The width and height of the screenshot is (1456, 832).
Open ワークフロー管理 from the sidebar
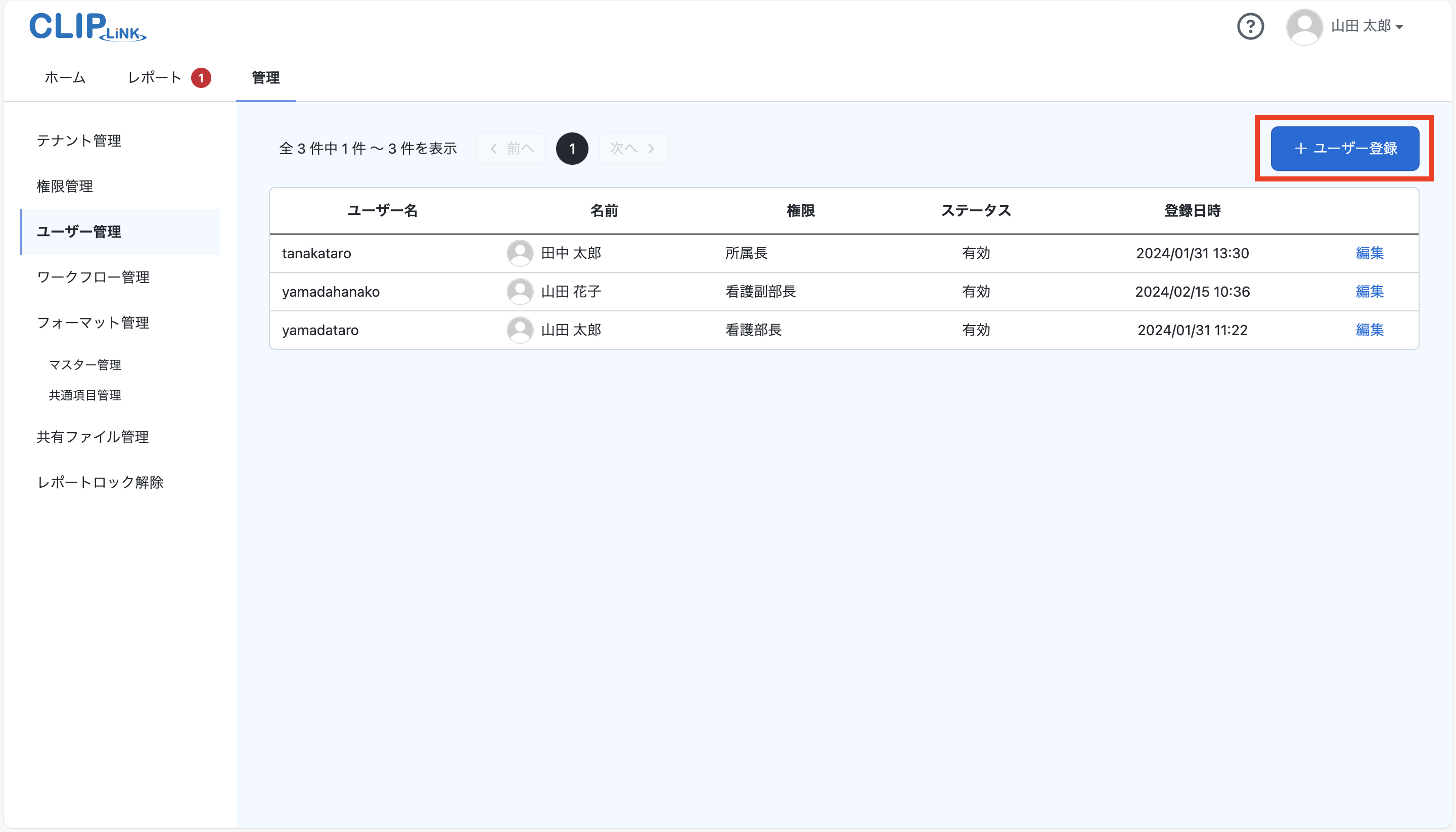pos(93,277)
